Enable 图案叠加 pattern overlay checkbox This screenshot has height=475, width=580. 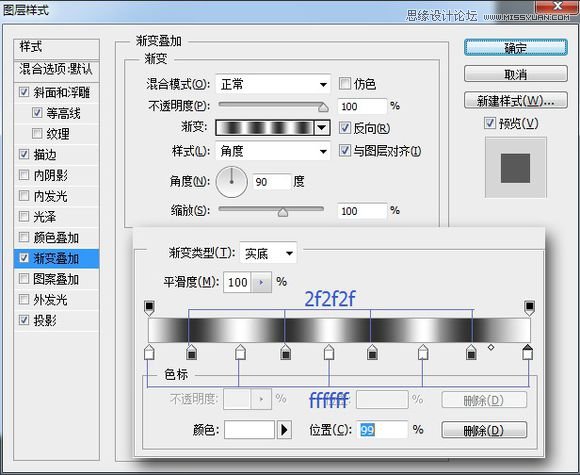(24, 278)
